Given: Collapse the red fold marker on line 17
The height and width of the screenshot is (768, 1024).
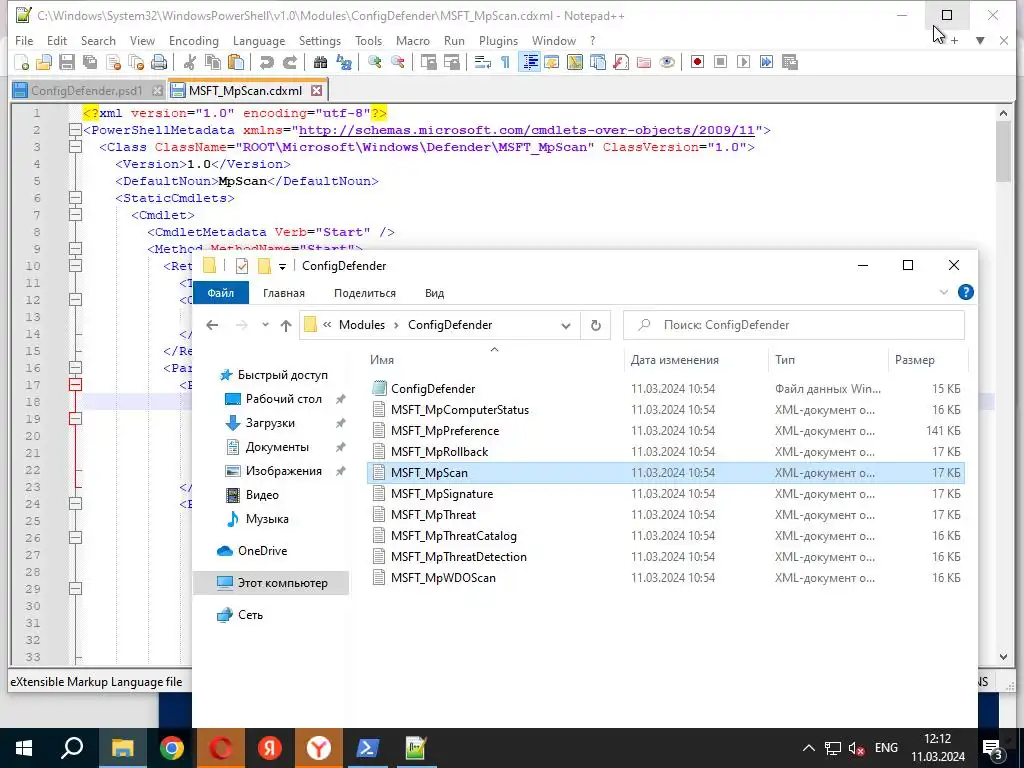Looking at the screenshot, I should tap(75, 385).
